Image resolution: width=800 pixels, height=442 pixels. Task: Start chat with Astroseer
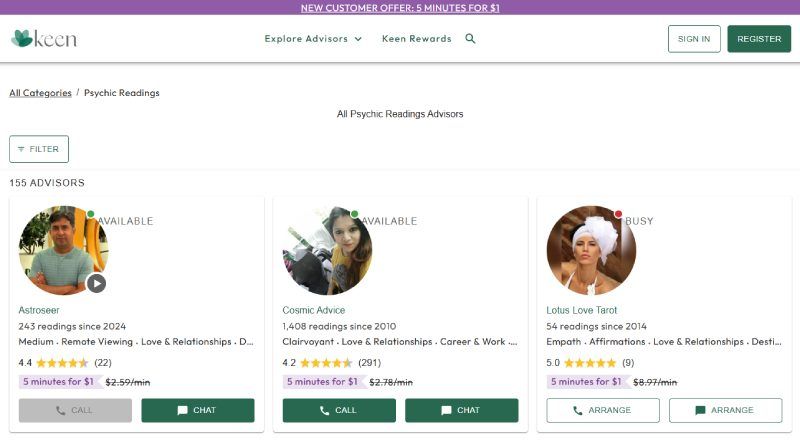(197, 410)
